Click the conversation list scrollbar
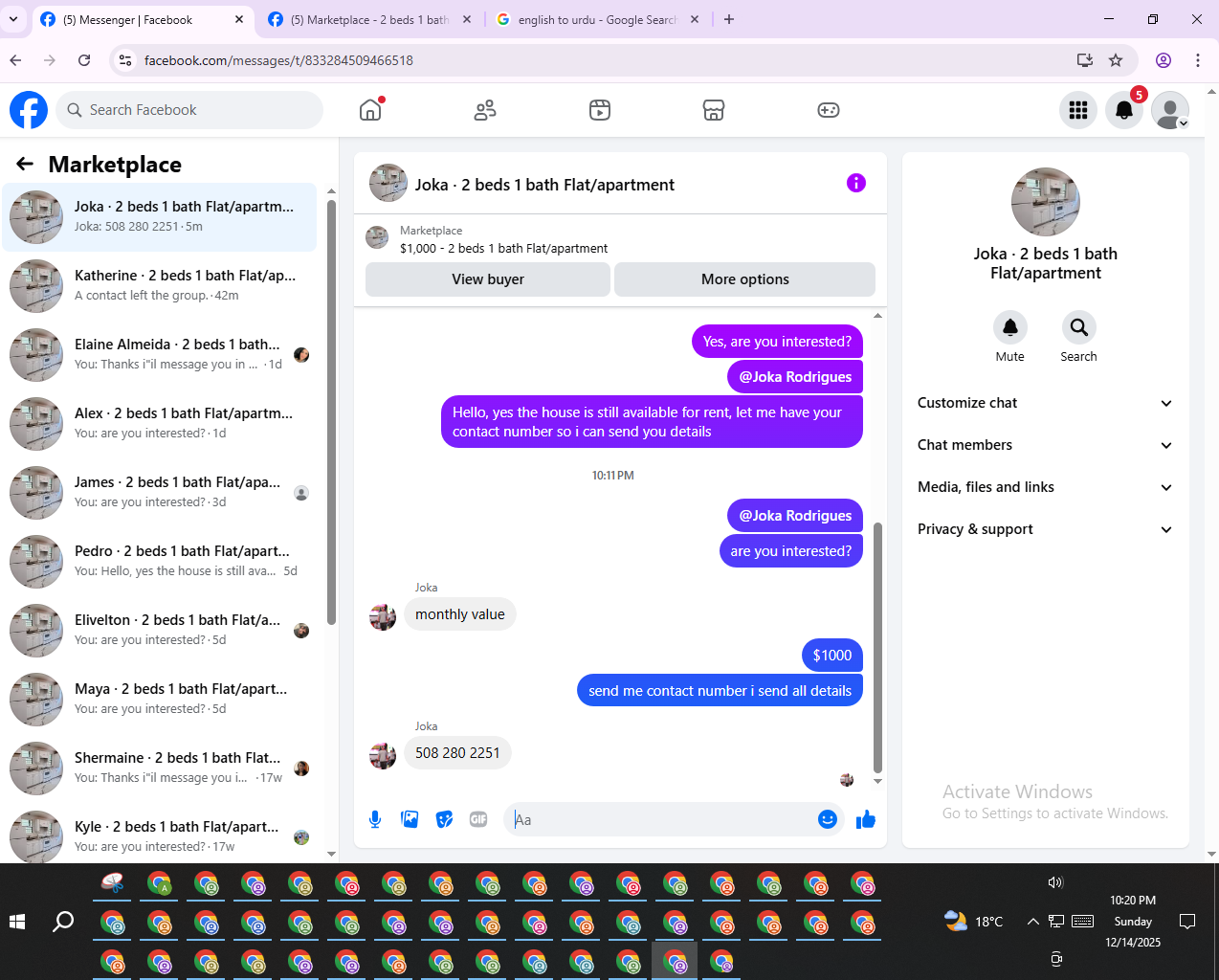 point(331,412)
